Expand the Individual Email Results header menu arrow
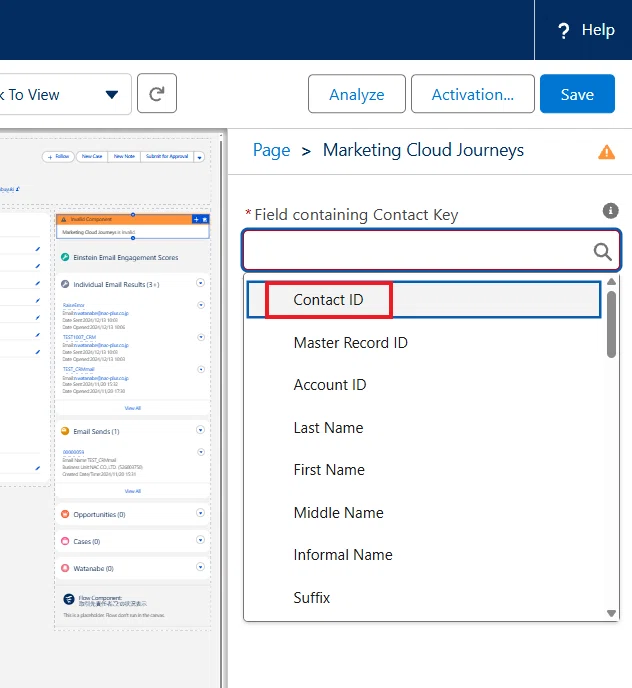Screen dimensions: 632x688 pyautogui.click(x=201, y=283)
